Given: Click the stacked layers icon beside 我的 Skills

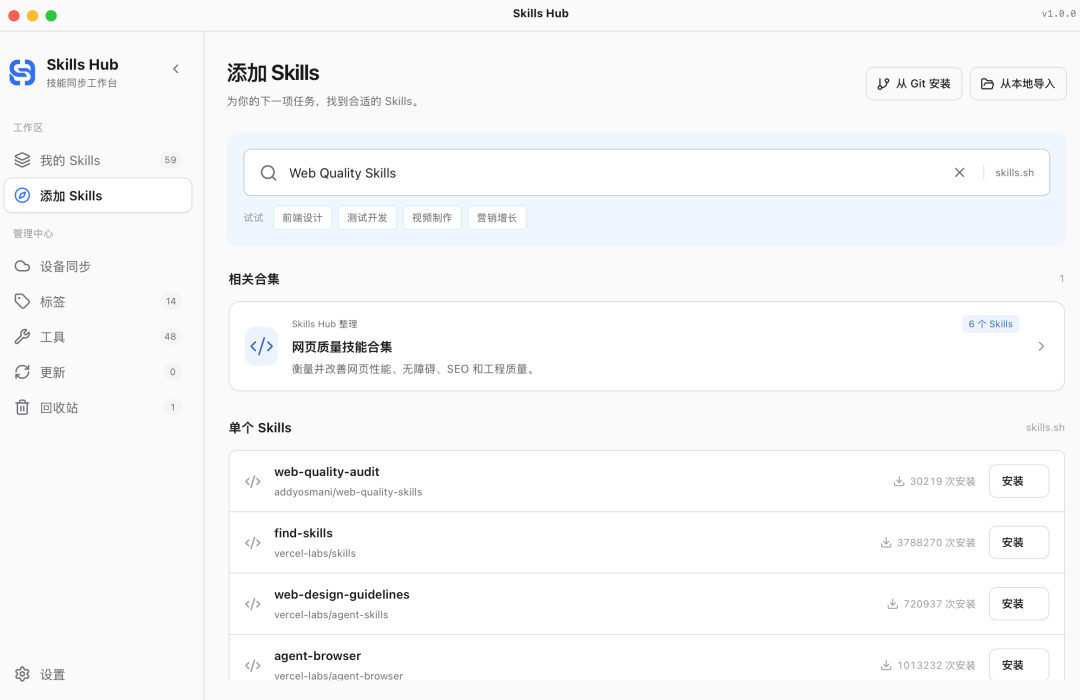Looking at the screenshot, I should pyautogui.click(x=22, y=160).
